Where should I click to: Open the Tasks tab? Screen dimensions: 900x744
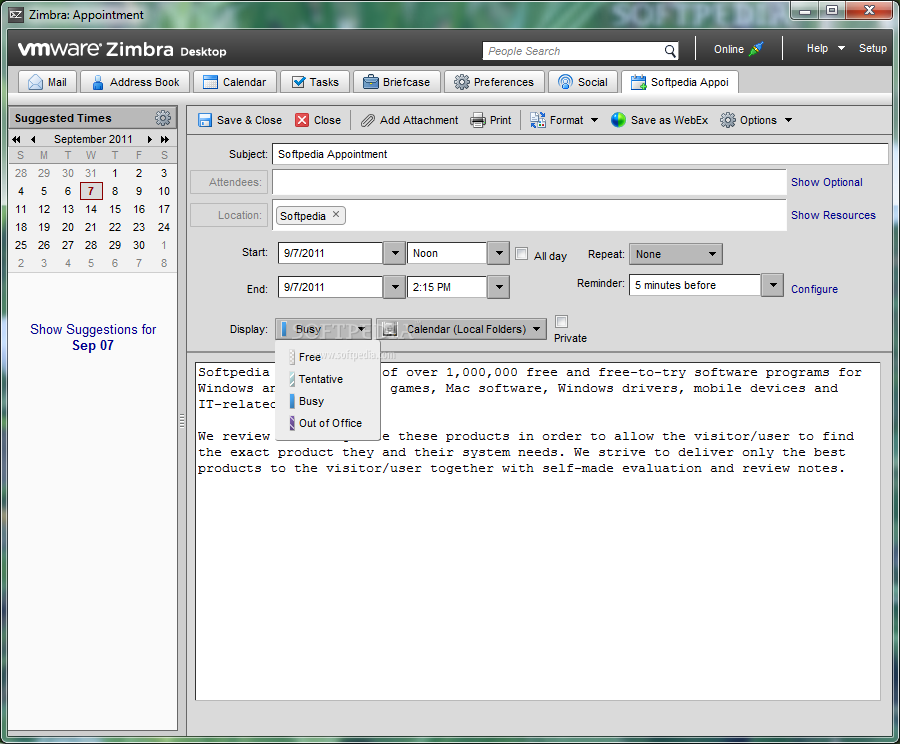coord(315,82)
